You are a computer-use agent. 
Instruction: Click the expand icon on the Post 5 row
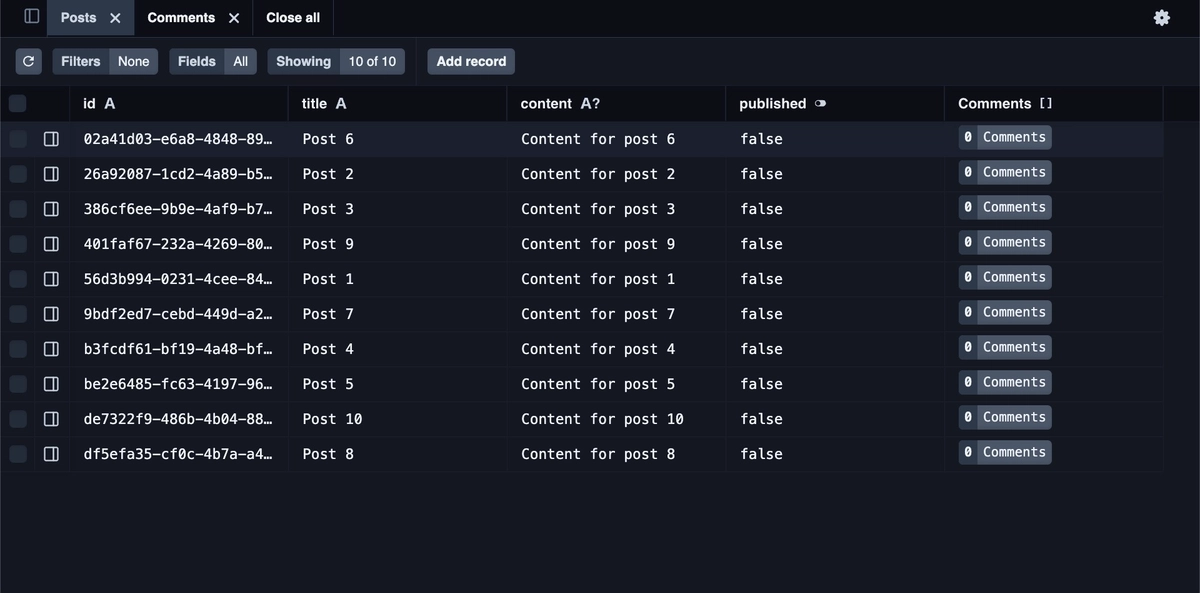tap(51, 383)
